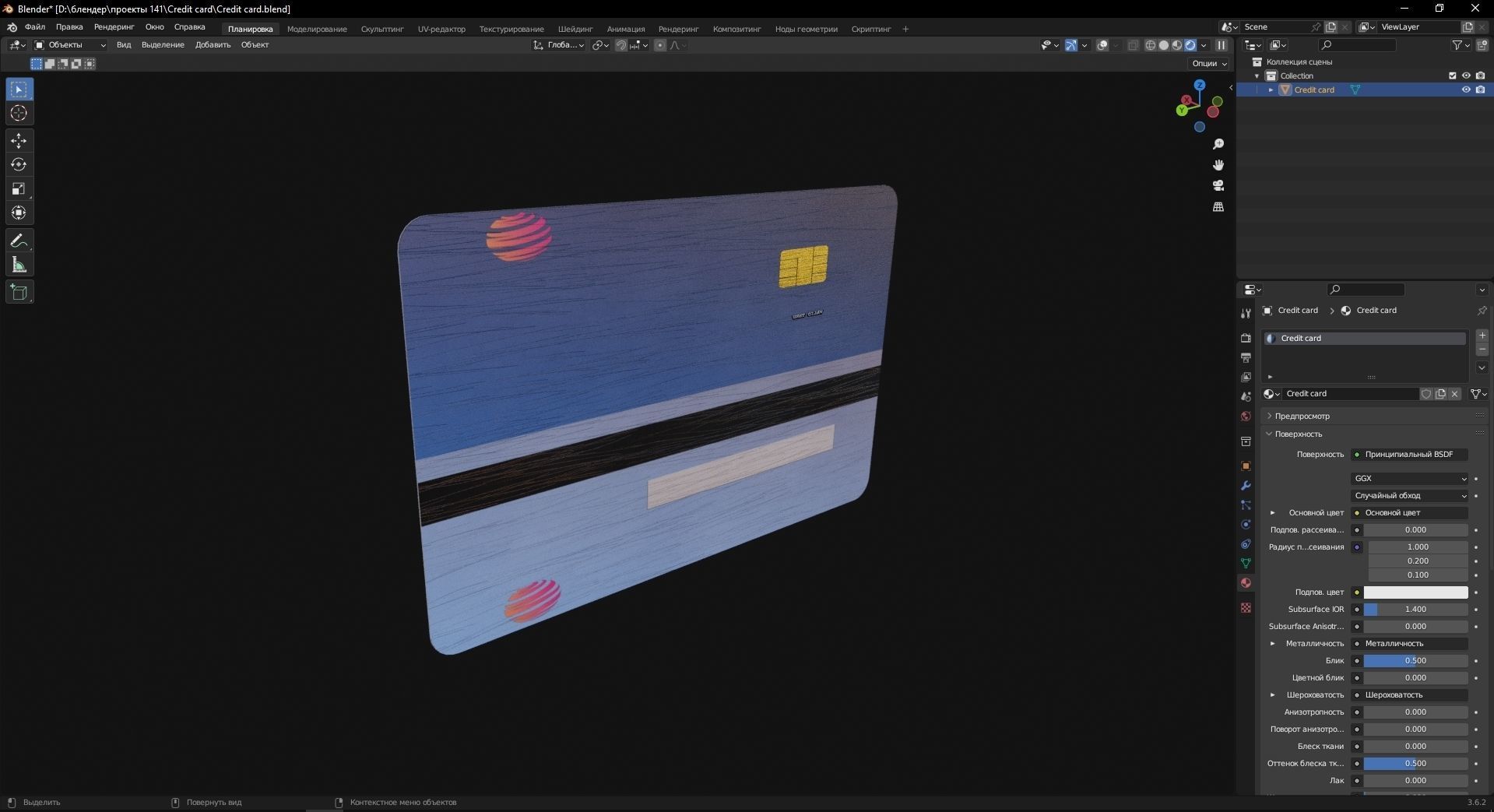Select the Annotate tool

[x=19, y=241]
